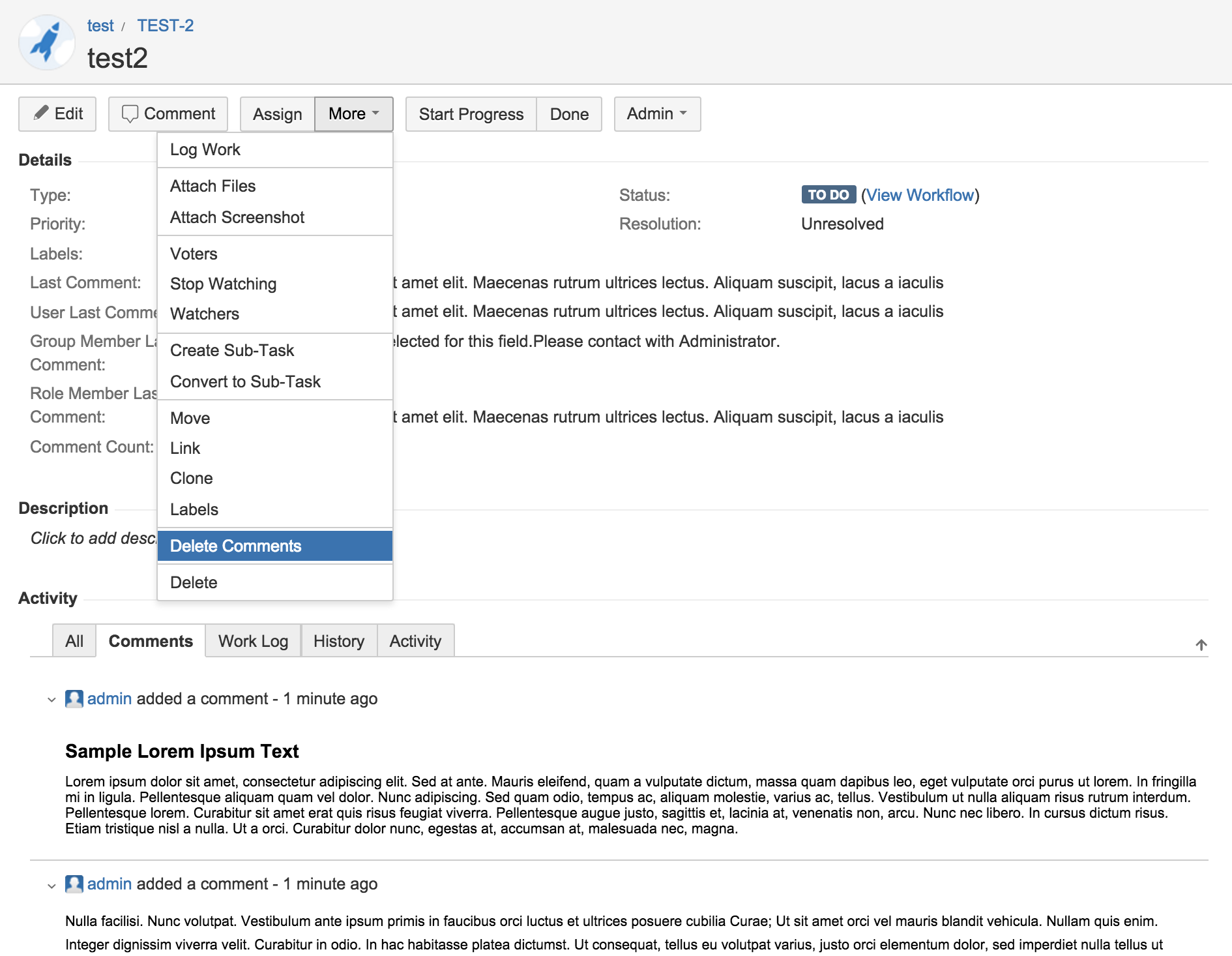Select Voters menu item
The height and width of the screenshot is (956, 1232).
click(275, 254)
